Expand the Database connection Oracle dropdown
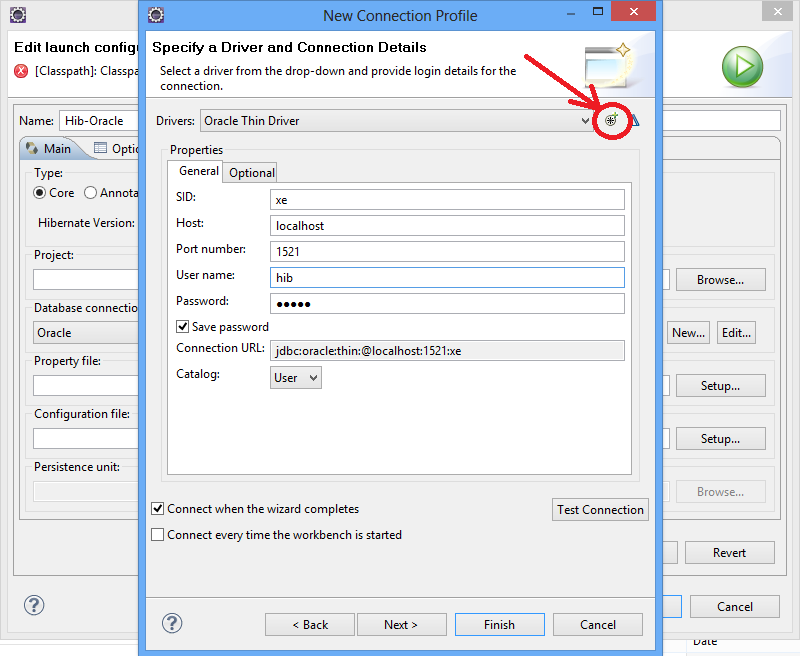 point(85,332)
